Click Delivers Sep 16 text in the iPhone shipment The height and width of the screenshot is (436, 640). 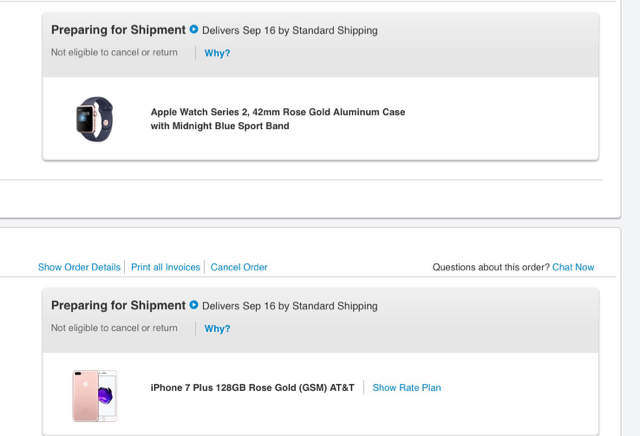[x=290, y=306]
